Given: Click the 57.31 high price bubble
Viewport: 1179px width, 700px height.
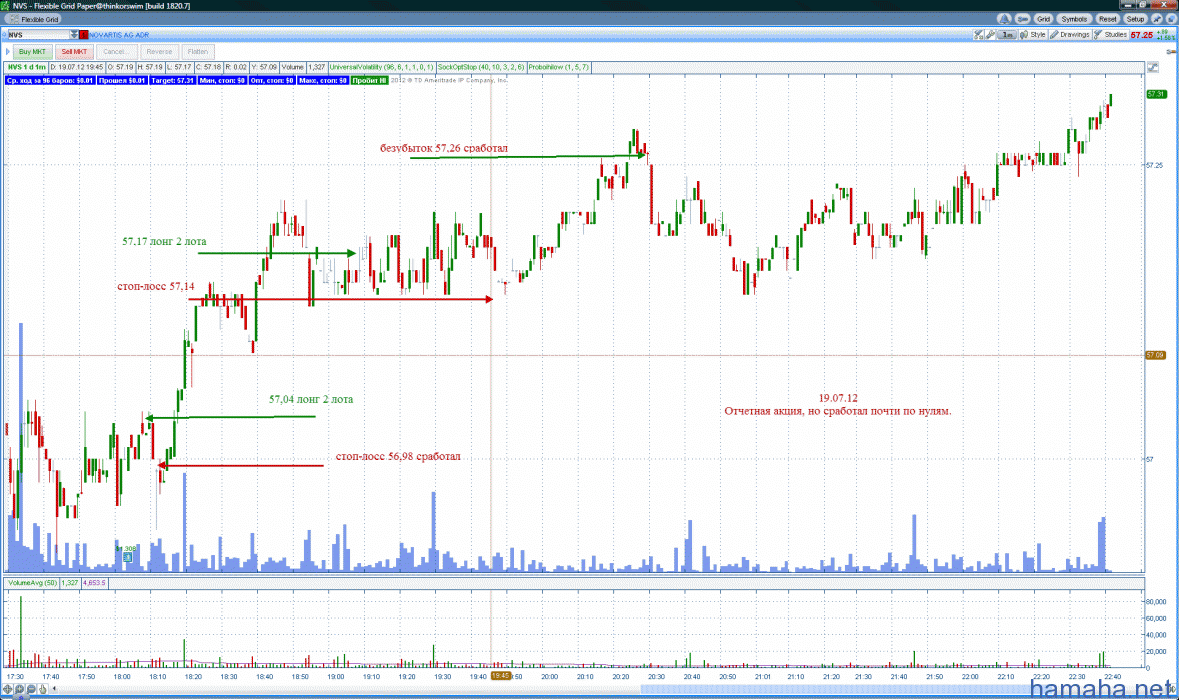Looking at the screenshot, I should pyautogui.click(x=1156, y=94).
